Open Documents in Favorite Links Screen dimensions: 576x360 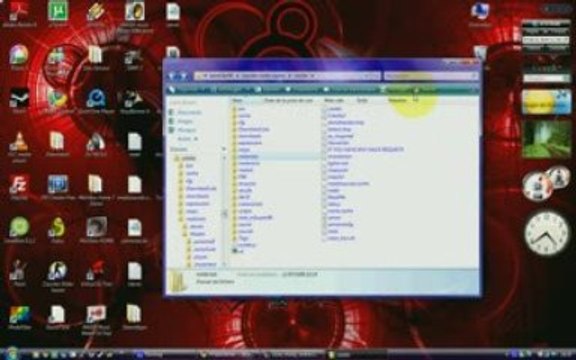point(186,112)
